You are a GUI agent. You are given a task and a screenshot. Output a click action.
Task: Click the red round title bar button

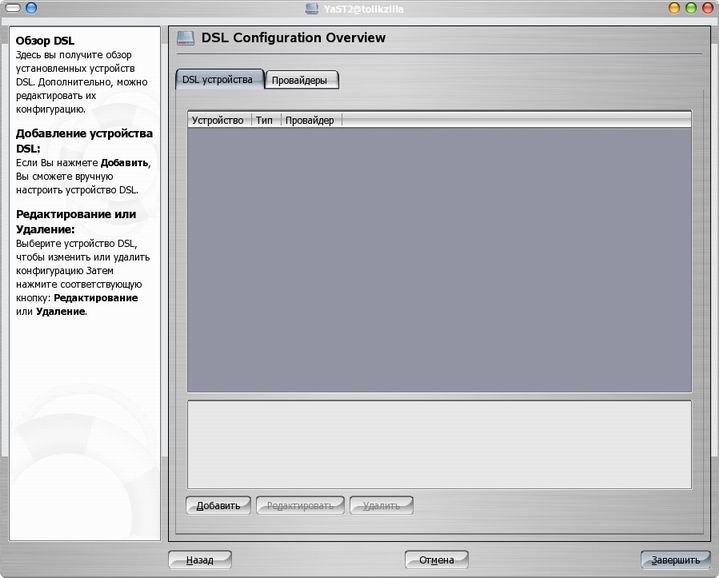click(x=706, y=8)
